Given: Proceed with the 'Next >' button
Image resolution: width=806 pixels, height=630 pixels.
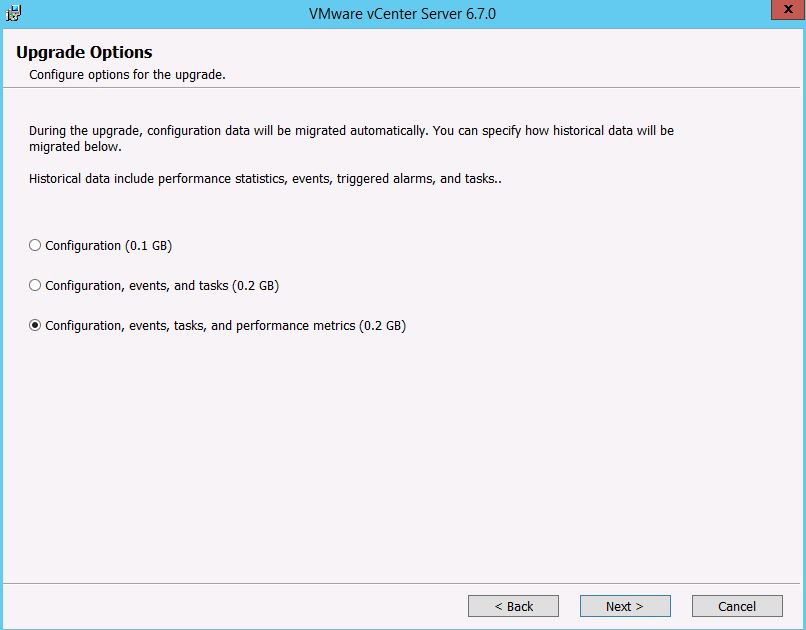Looking at the screenshot, I should pyautogui.click(x=625, y=606).
